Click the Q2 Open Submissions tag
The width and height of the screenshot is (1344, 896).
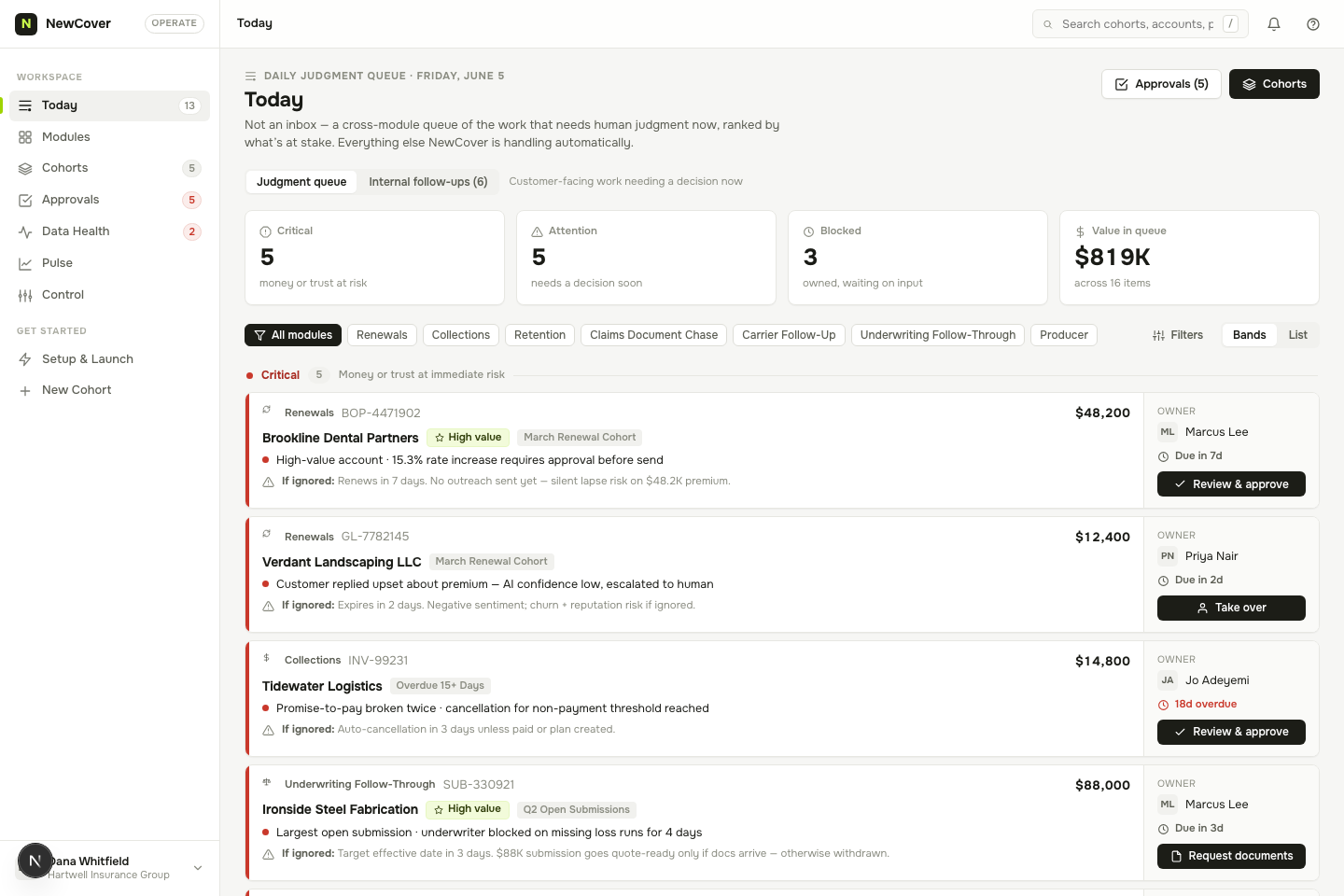pos(576,810)
